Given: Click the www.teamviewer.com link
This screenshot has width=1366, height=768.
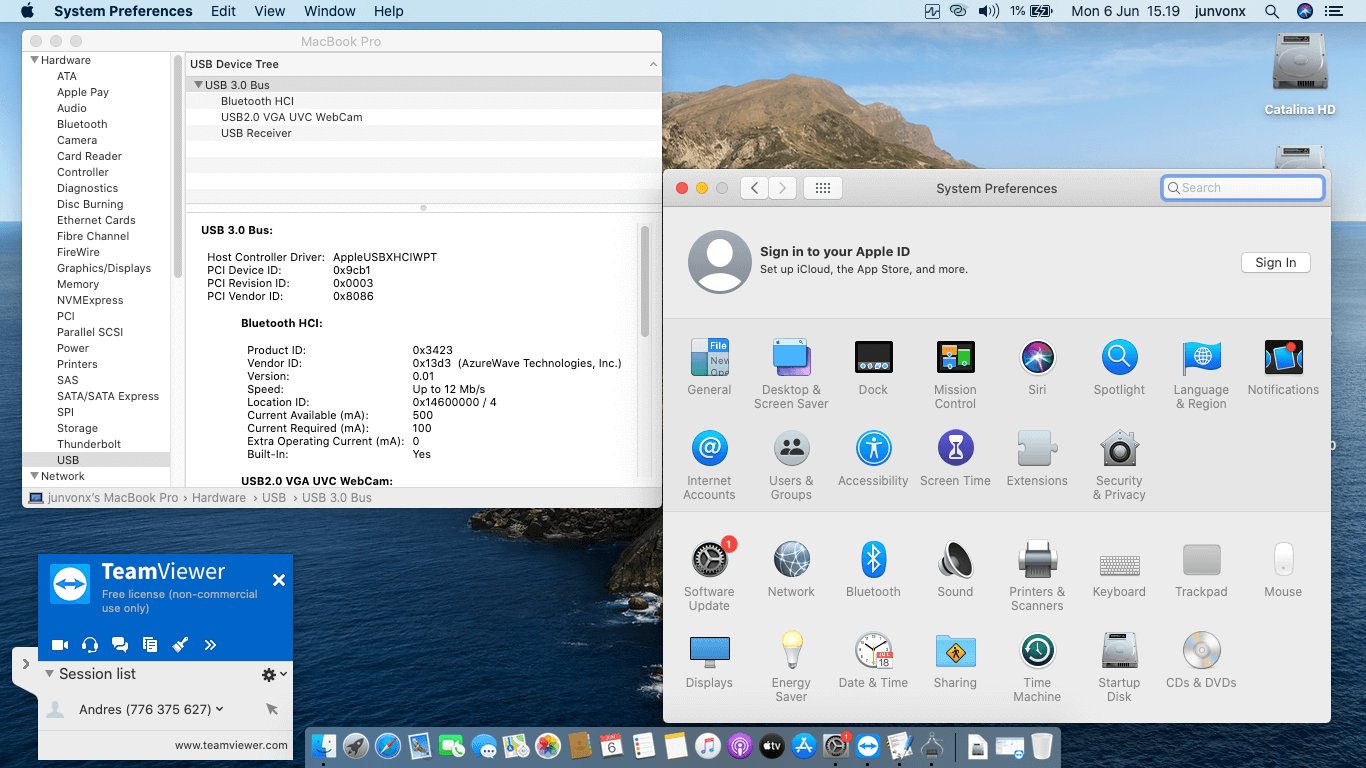Looking at the screenshot, I should 231,745.
